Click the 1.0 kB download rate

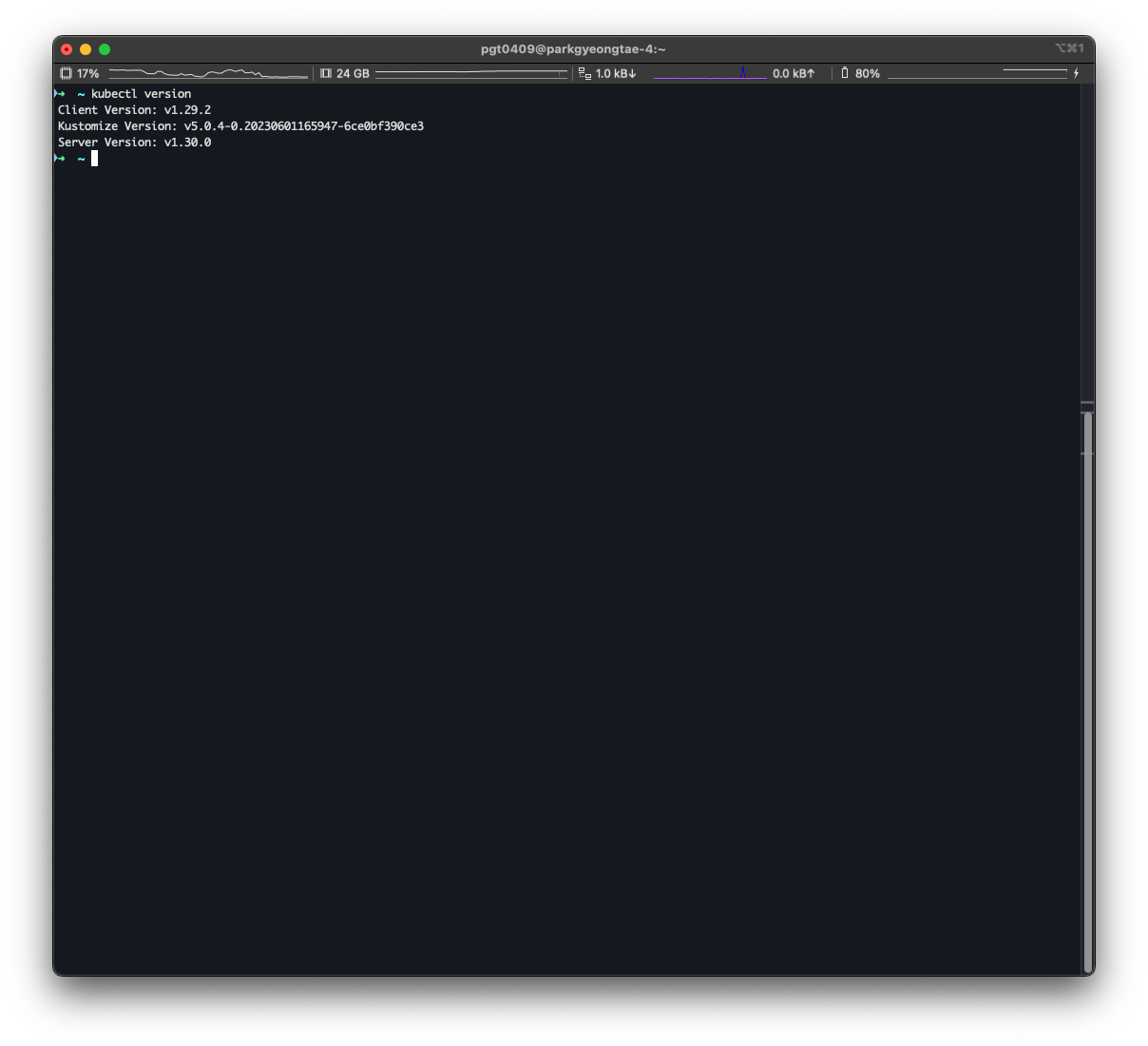click(616, 73)
